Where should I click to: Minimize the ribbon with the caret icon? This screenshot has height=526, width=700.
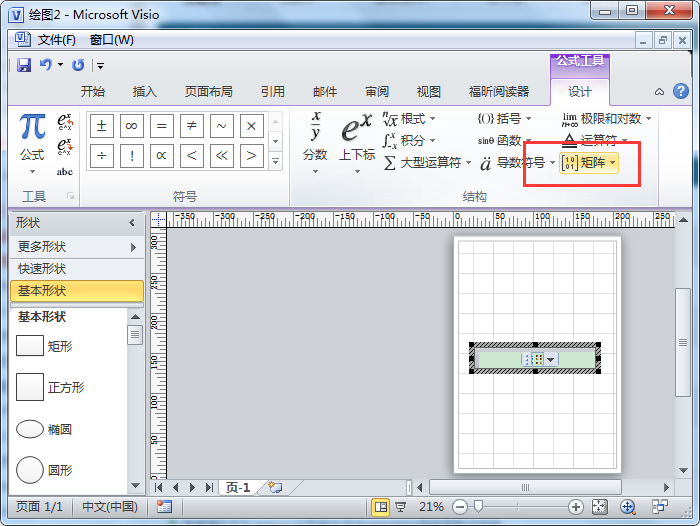[x=659, y=92]
